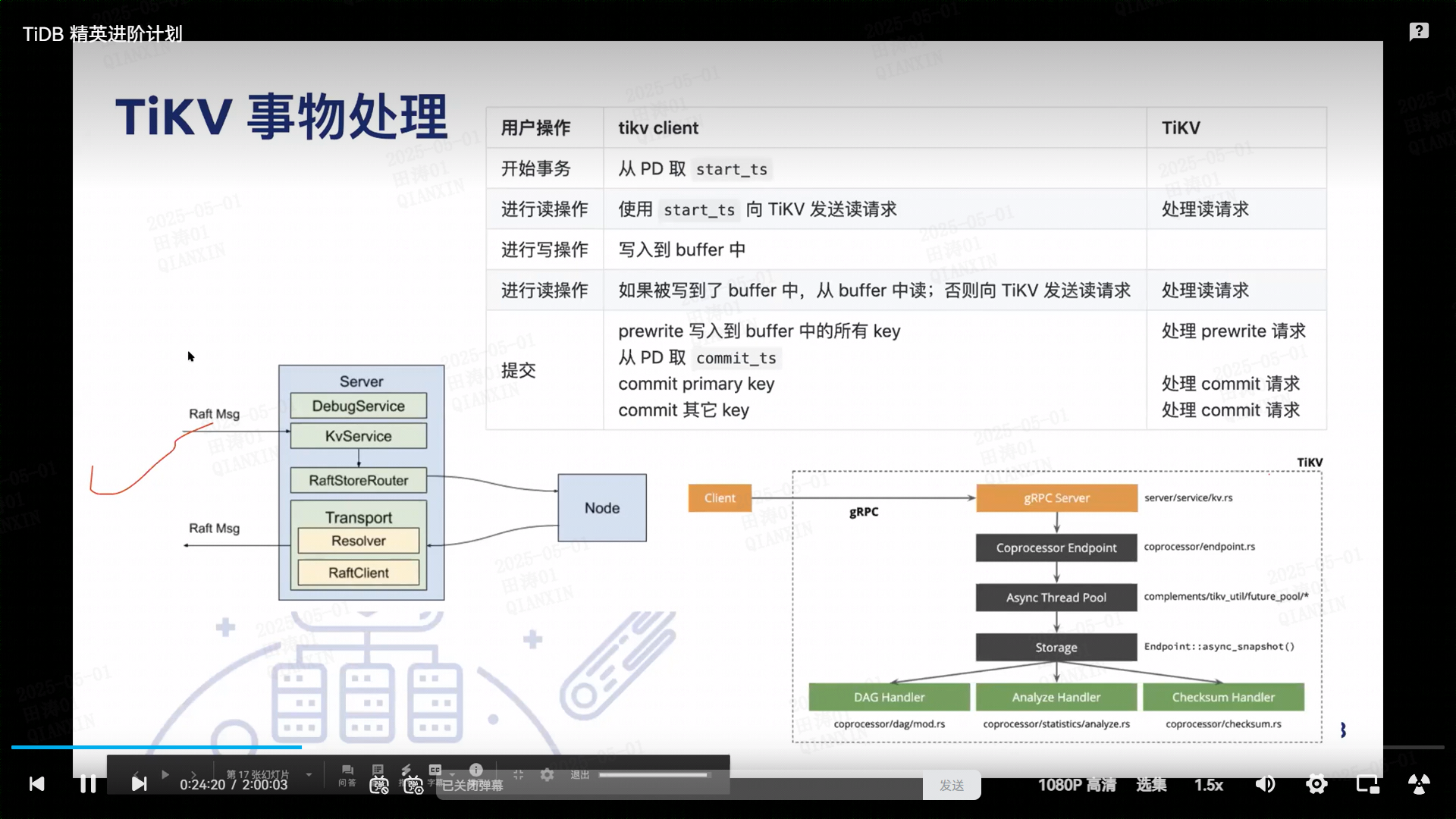This screenshot has height=819, width=1456.
Task: Click the 退出 exit button in slide toolbar
Action: pyautogui.click(x=580, y=774)
